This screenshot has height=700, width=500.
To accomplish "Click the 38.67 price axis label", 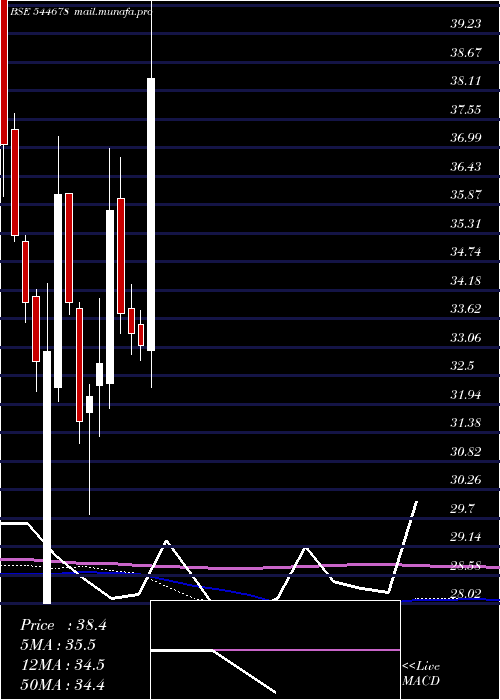I will click(466, 53).
